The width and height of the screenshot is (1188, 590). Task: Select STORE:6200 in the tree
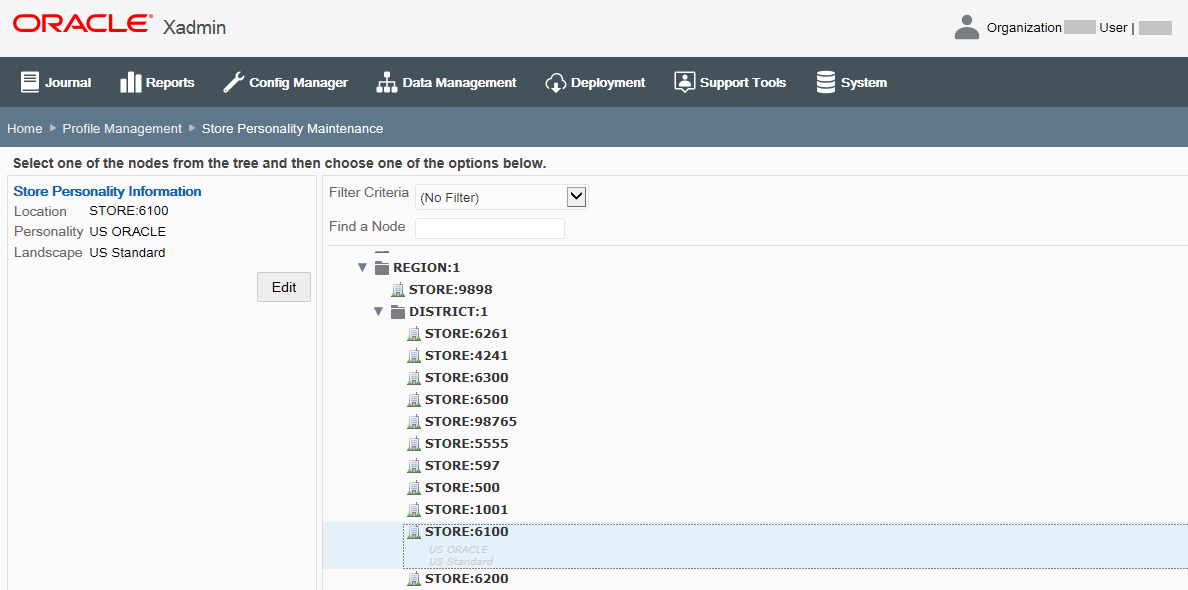point(466,579)
